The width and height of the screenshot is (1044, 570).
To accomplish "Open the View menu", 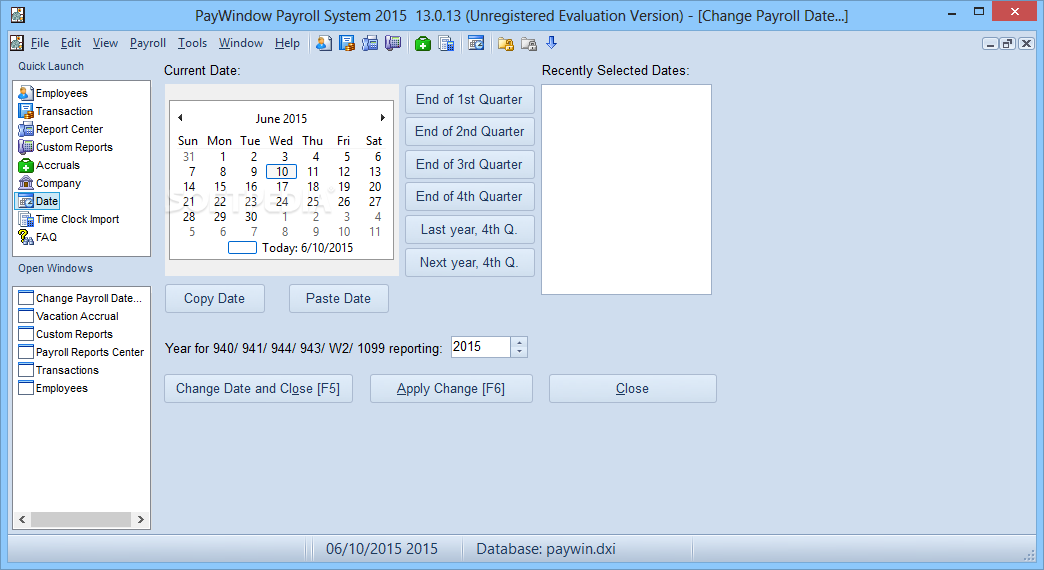I will coord(105,43).
